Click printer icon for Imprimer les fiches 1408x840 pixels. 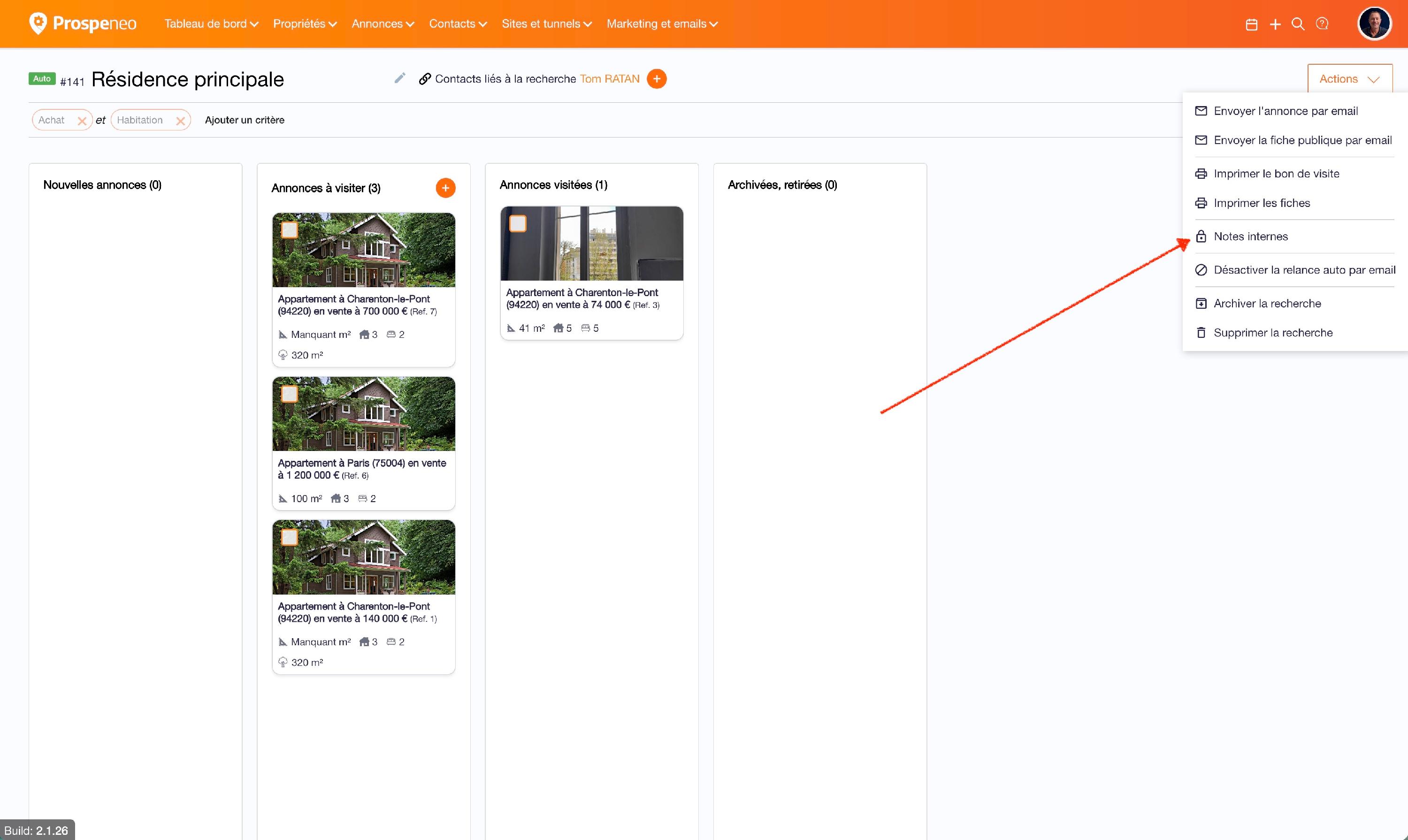[1201, 203]
